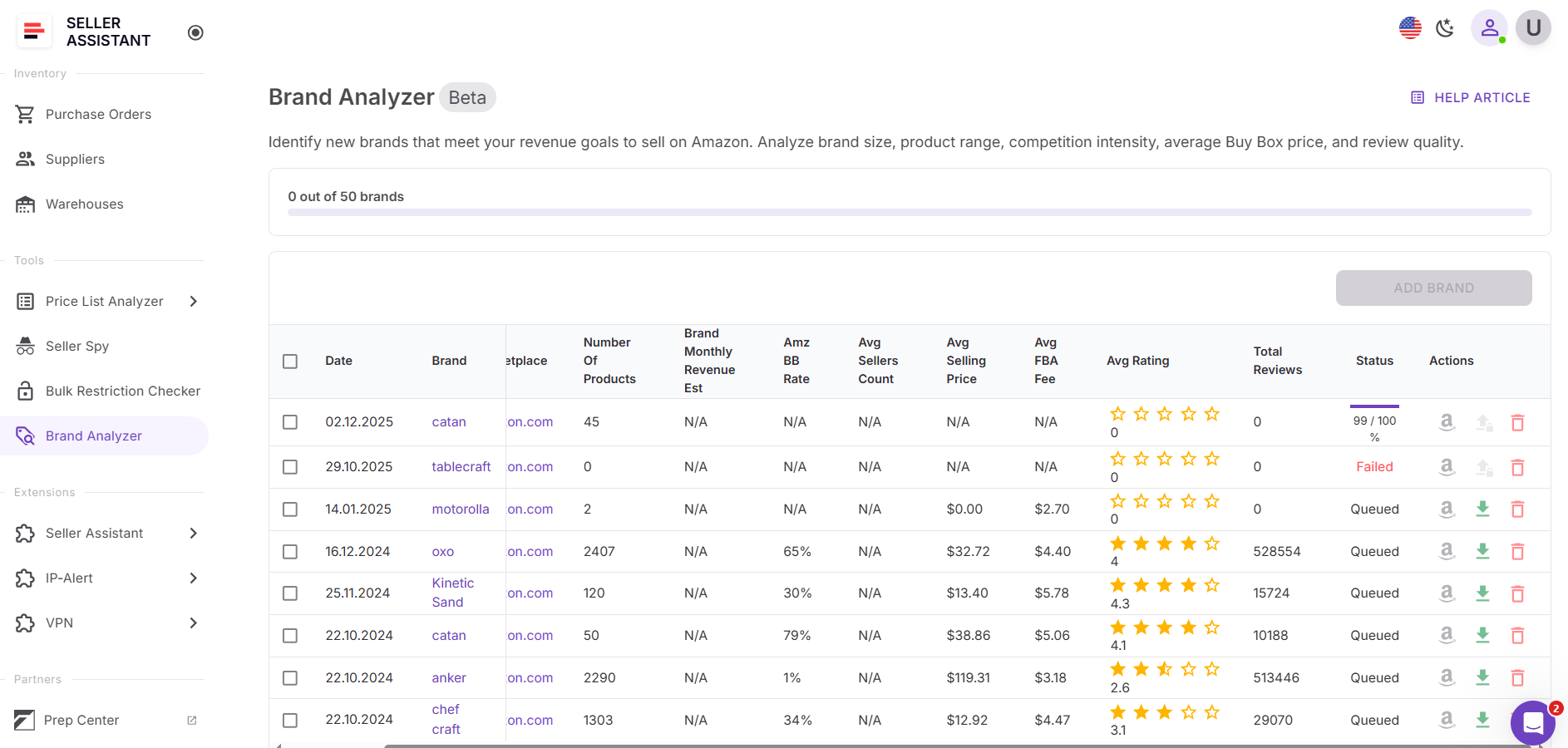Screen dimensions: 1568x748
Task: Tick the select-all header checkbox
Action: [290, 361]
